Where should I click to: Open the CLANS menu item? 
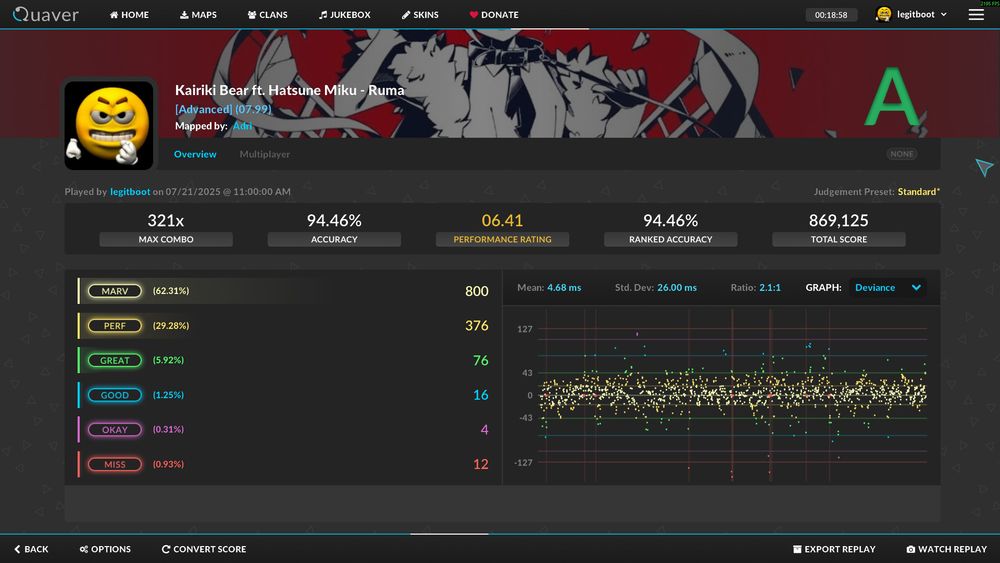click(x=267, y=15)
